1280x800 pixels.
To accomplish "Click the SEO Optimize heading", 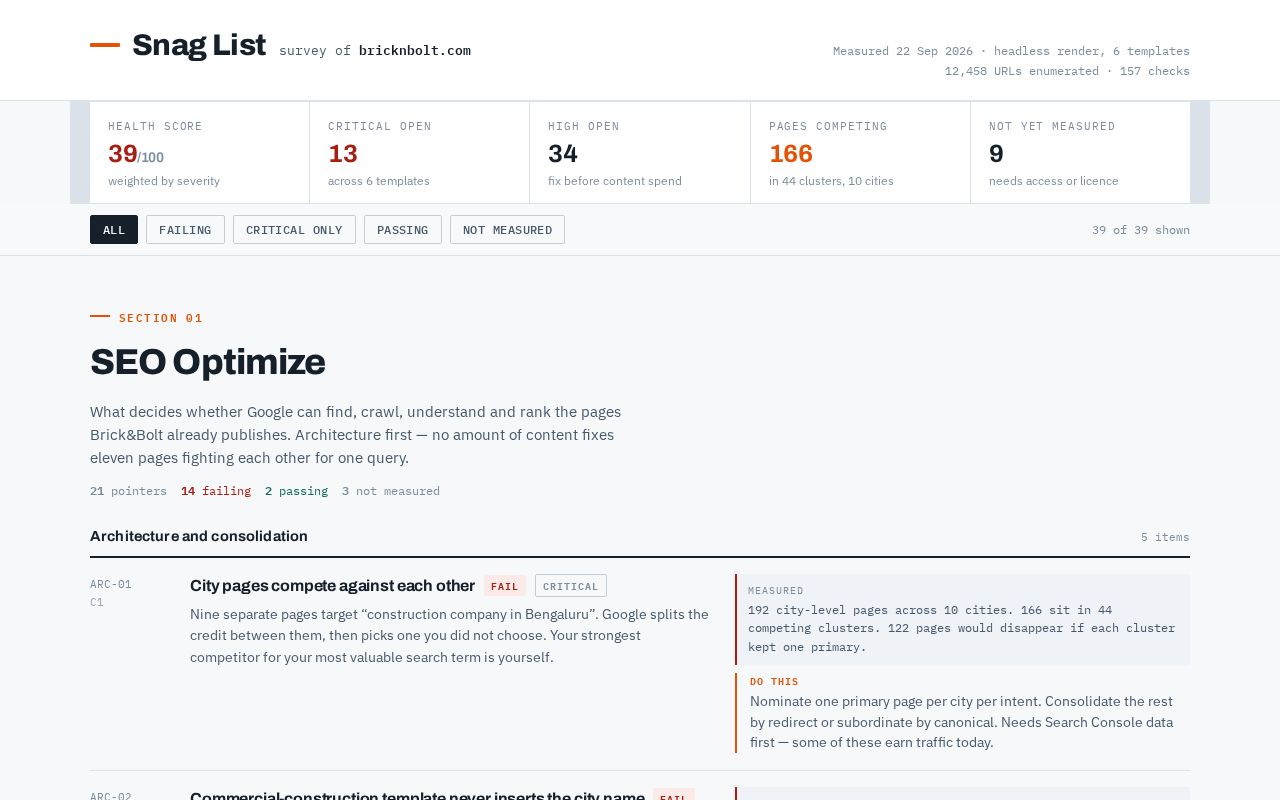I will pyautogui.click(x=208, y=362).
